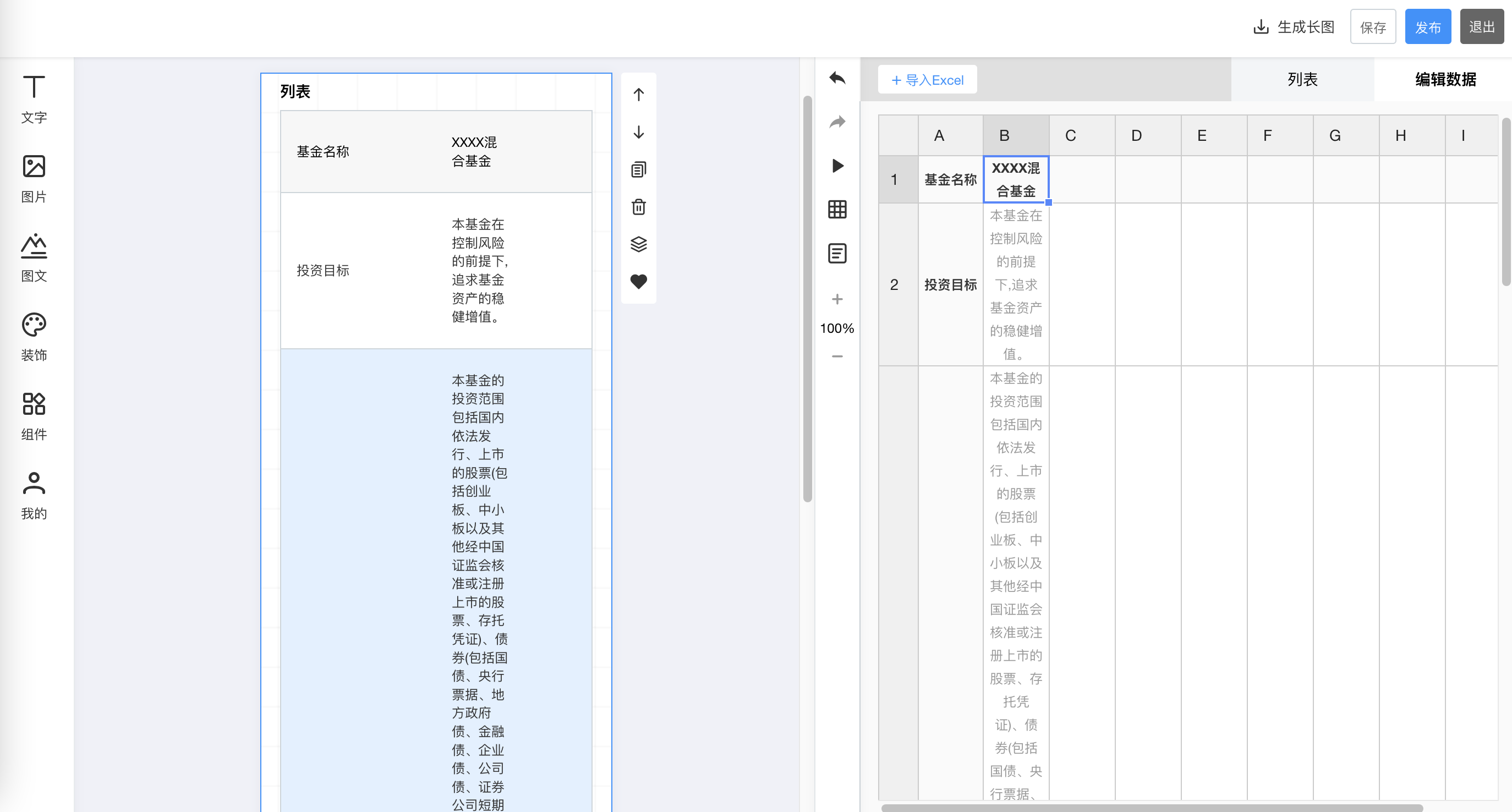
Task: Delete the list block with trash icon
Action: click(639, 206)
